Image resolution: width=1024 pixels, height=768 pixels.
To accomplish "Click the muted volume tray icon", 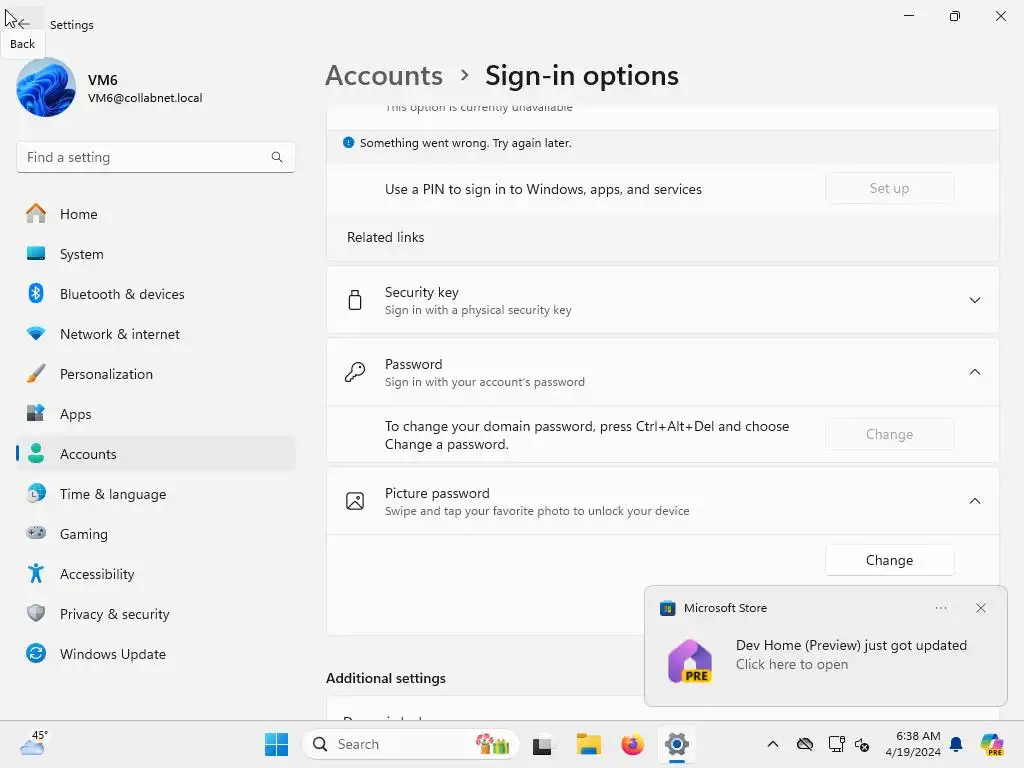I will click(x=862, y=745).
